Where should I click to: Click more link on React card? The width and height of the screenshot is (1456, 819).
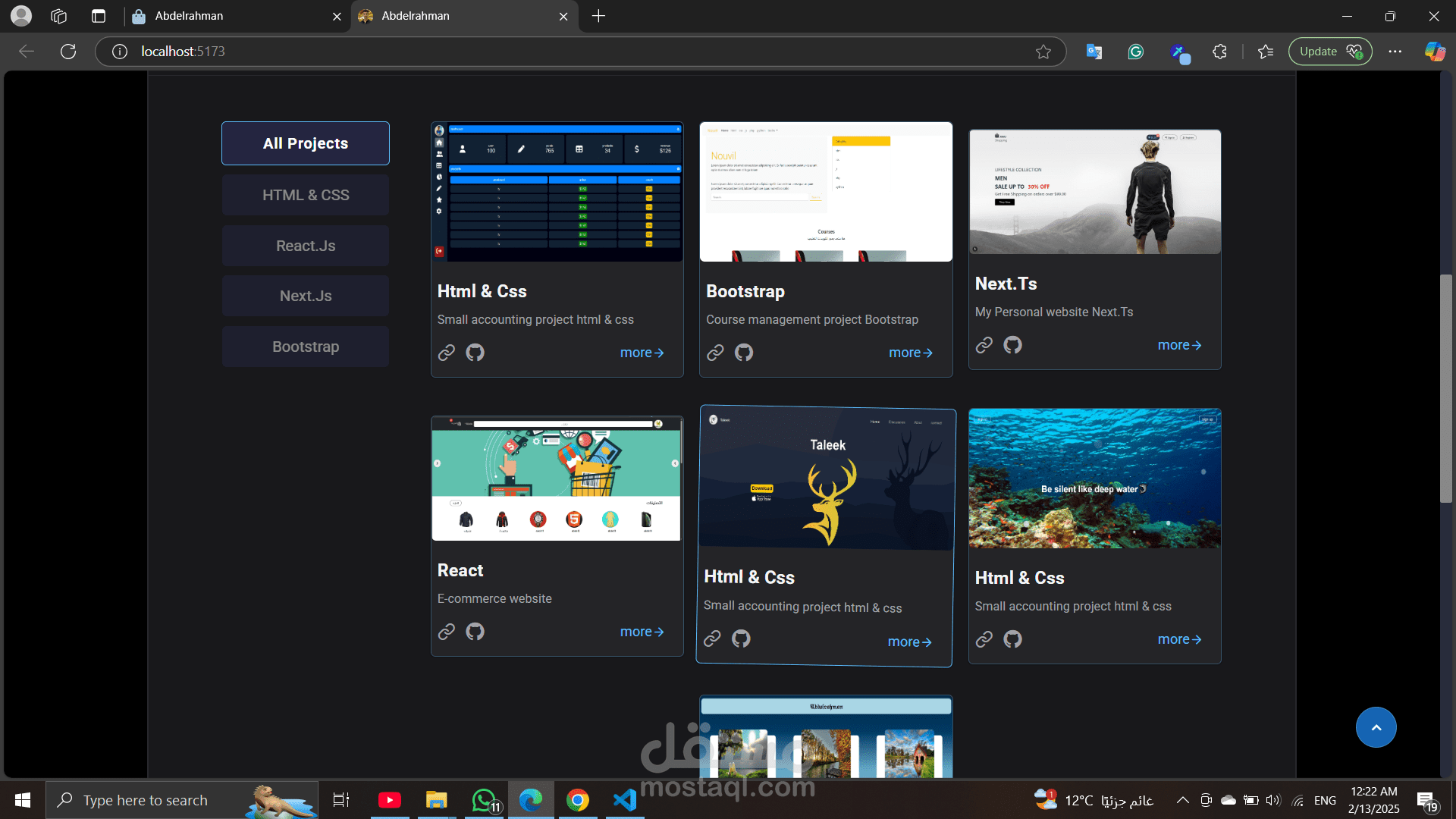tap(642, 632)
